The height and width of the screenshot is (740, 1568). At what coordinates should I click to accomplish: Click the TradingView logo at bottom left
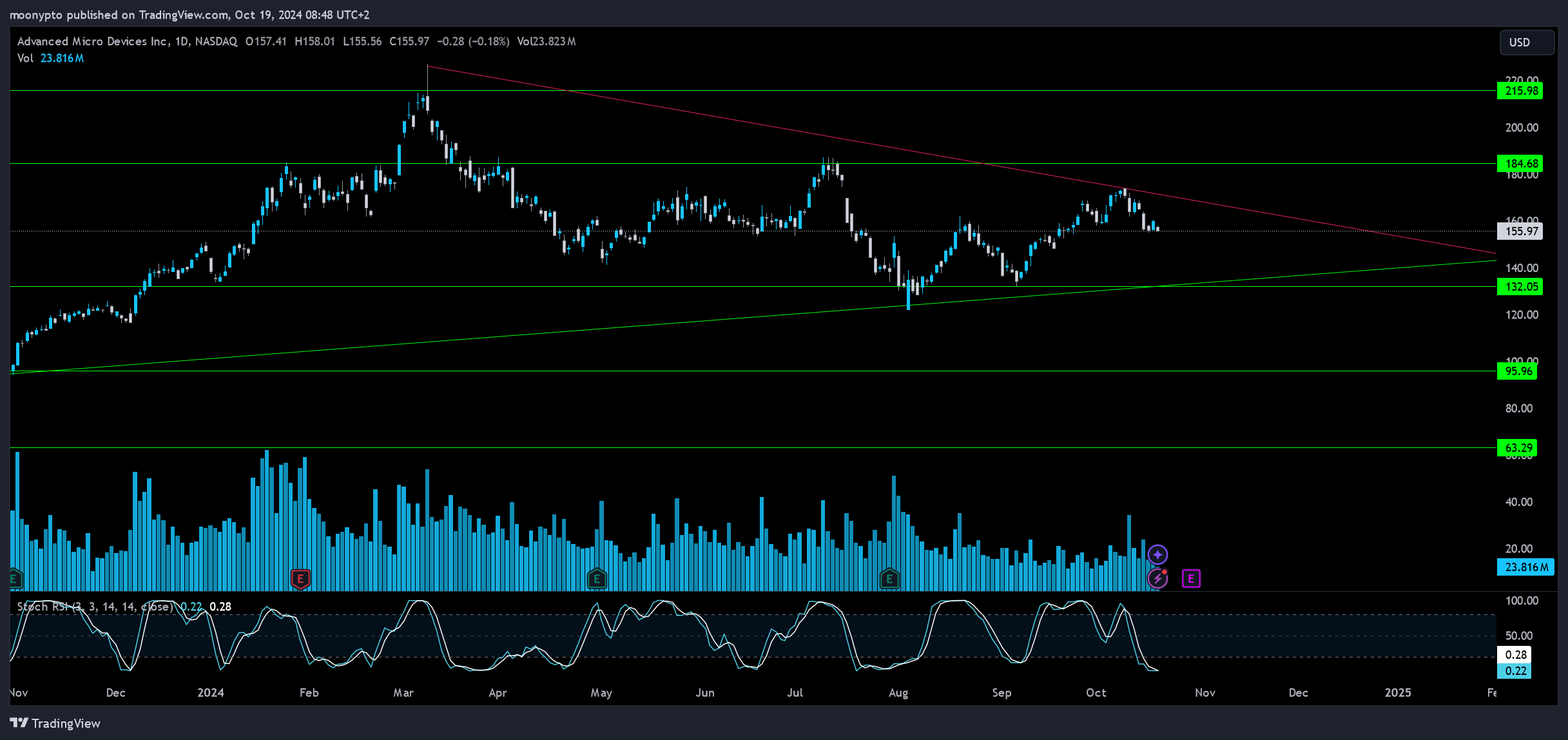click(55, 723)
